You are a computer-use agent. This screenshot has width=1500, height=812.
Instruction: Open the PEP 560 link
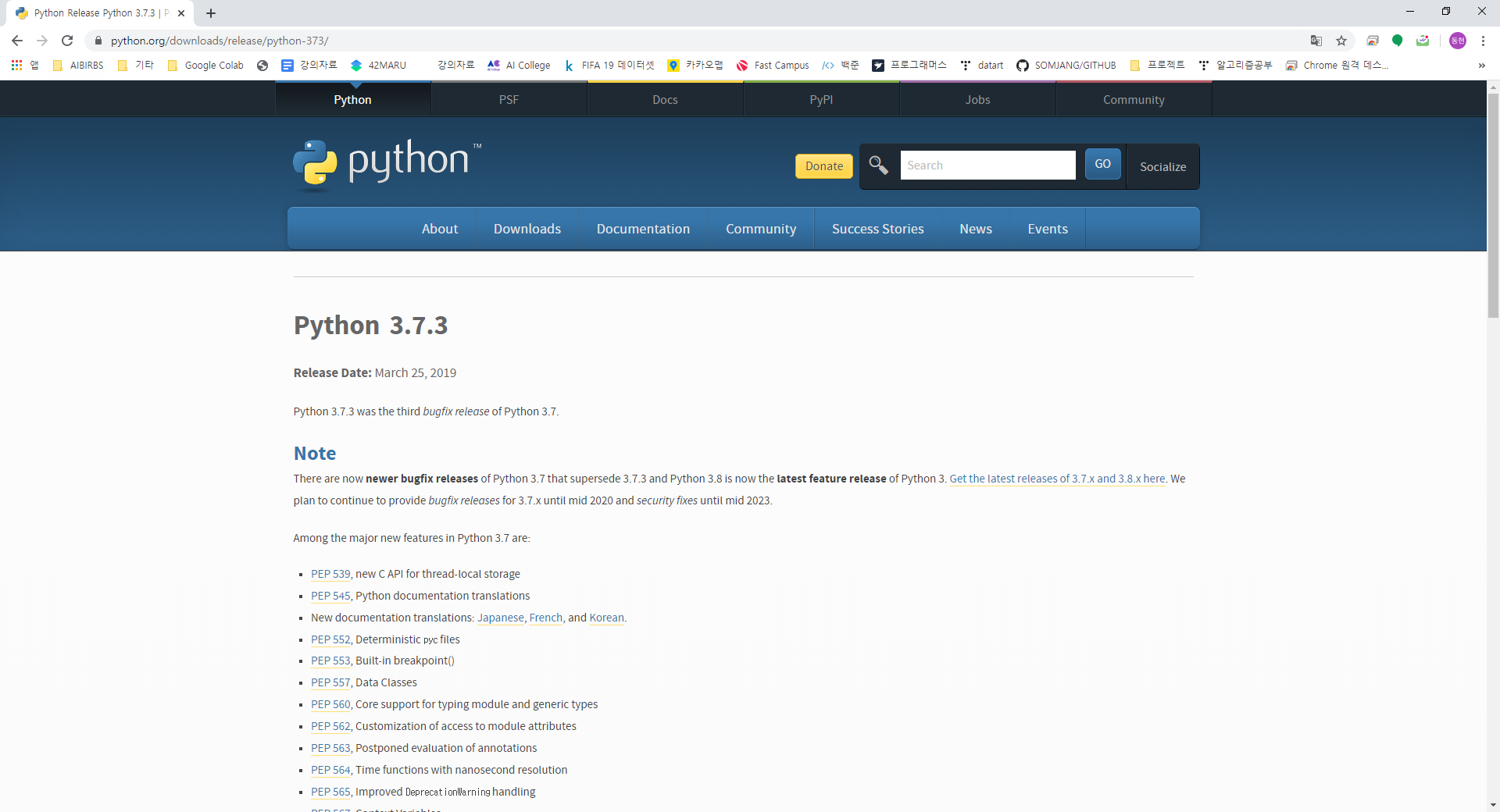point(330,704)
